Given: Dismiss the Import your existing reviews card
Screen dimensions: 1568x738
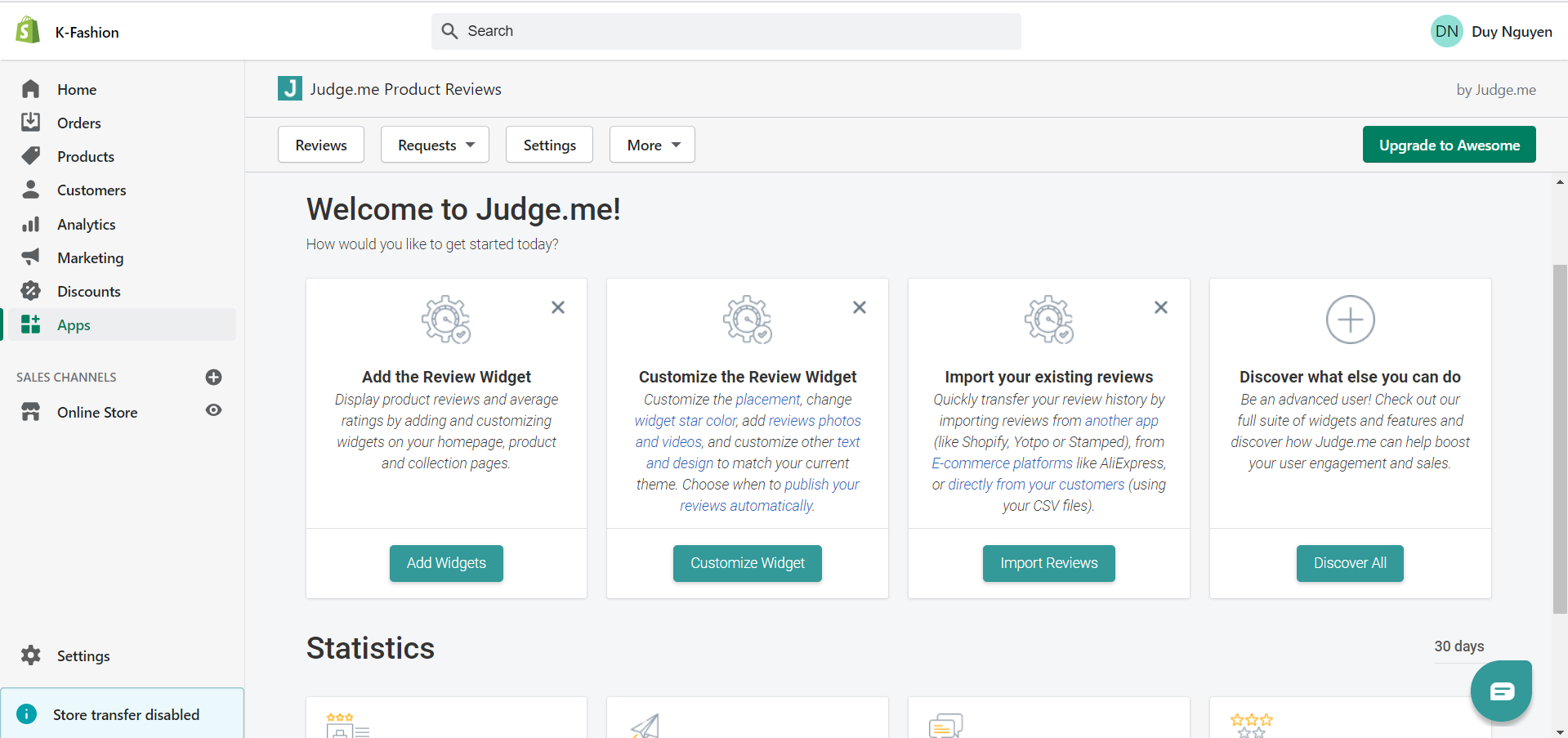Looking at the screenshot, I should click(x=1161, y=307).
